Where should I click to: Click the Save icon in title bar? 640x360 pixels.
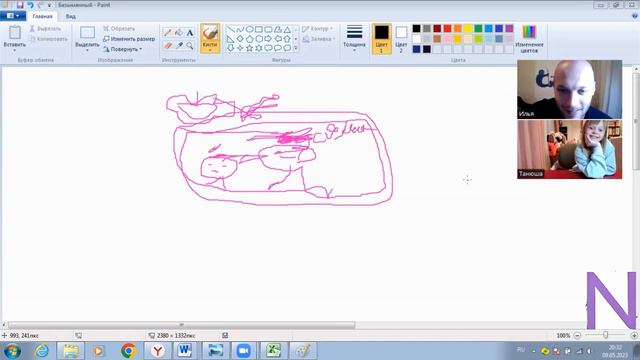pos(20,5)
